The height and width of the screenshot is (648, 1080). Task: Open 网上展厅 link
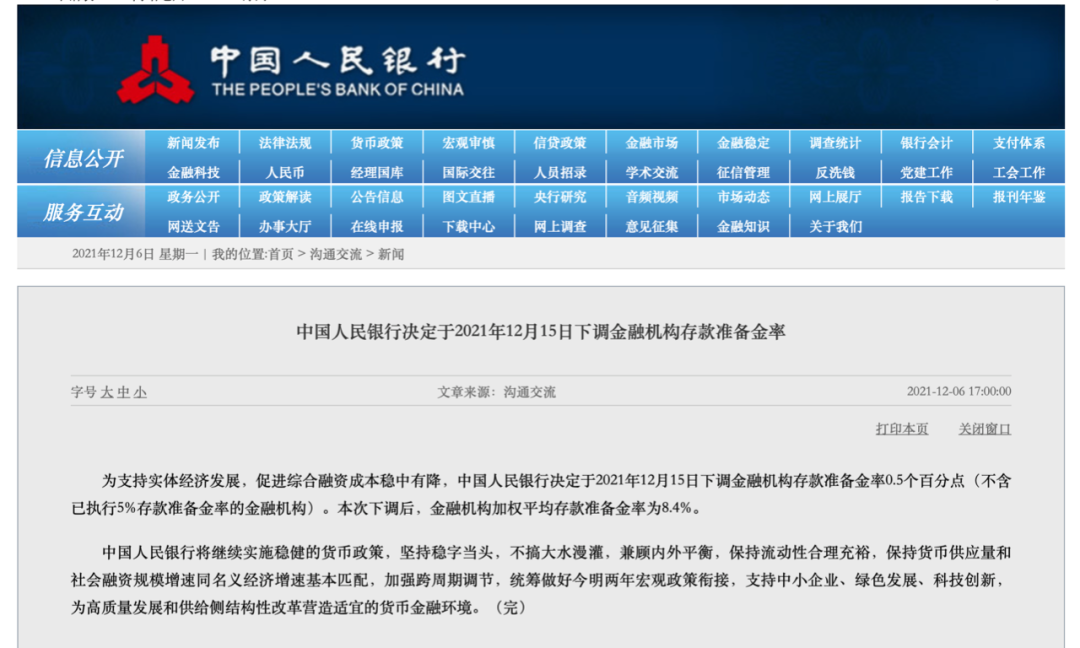[835, 197]
